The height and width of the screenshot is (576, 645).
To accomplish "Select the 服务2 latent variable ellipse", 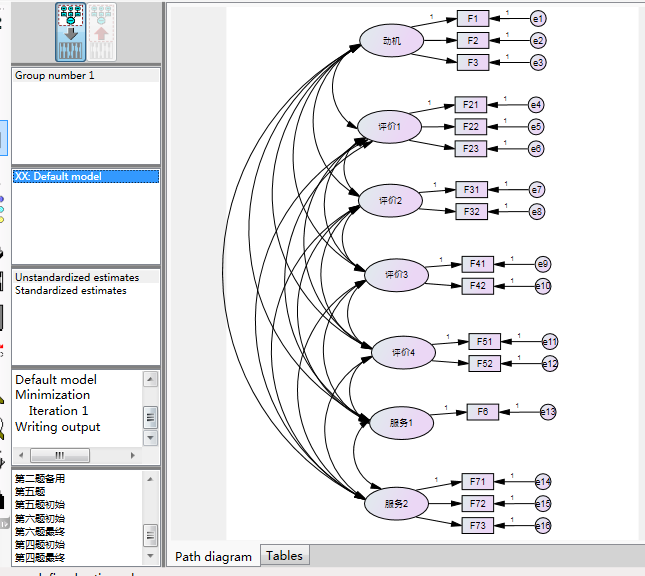I will (x=396, y=504).
